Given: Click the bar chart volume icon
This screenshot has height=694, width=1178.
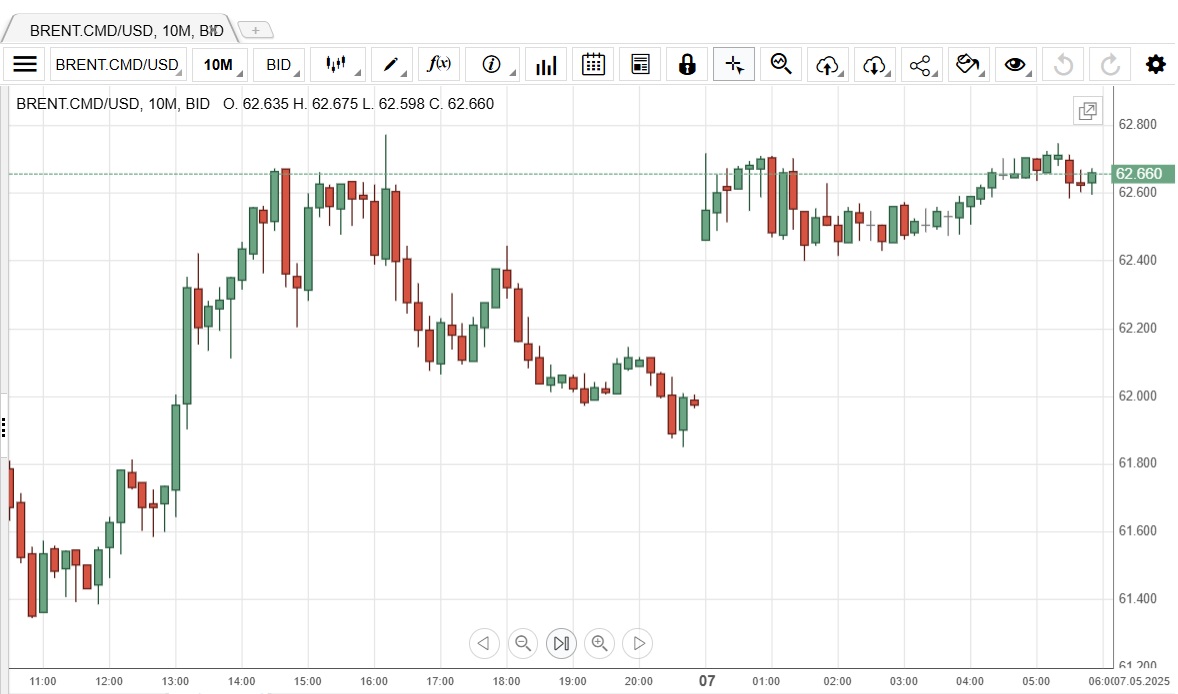Looking at the screenshot, I should pos(546,65).
